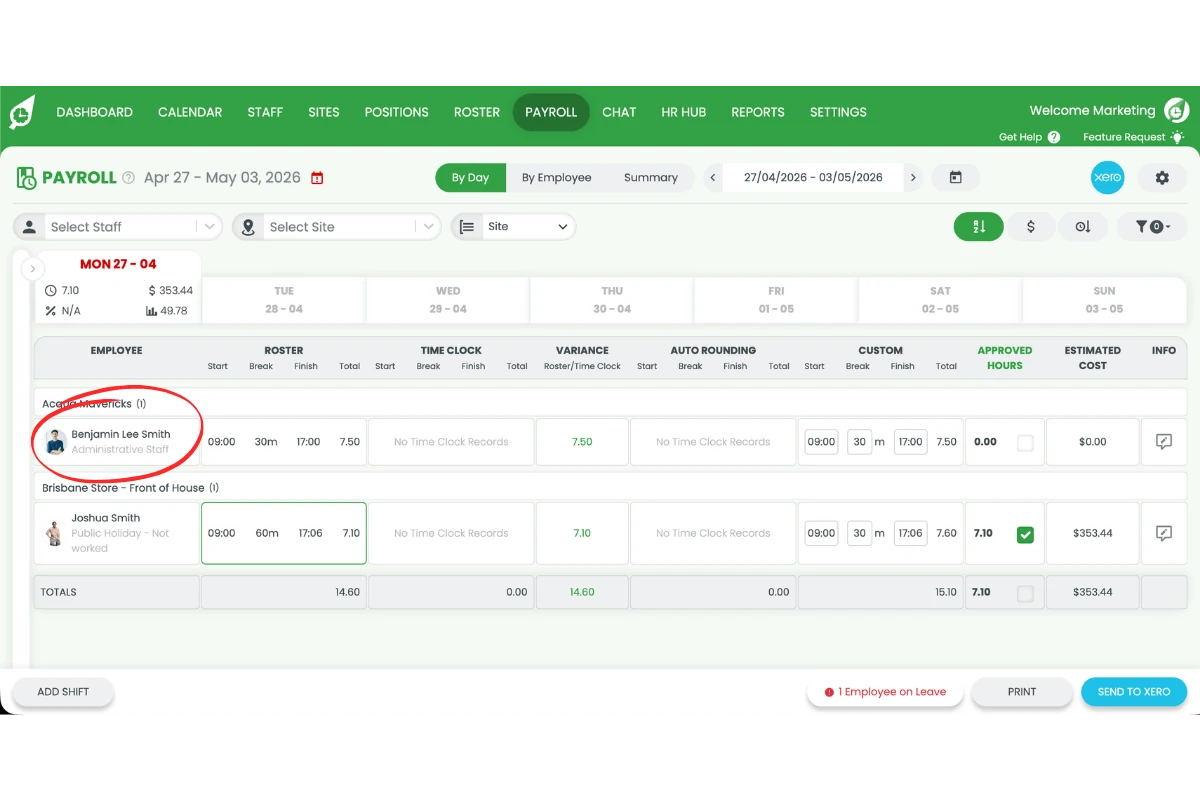Select the THU 30 - 04 day tab
1200x800 pixels.
[x=612, y=300]
